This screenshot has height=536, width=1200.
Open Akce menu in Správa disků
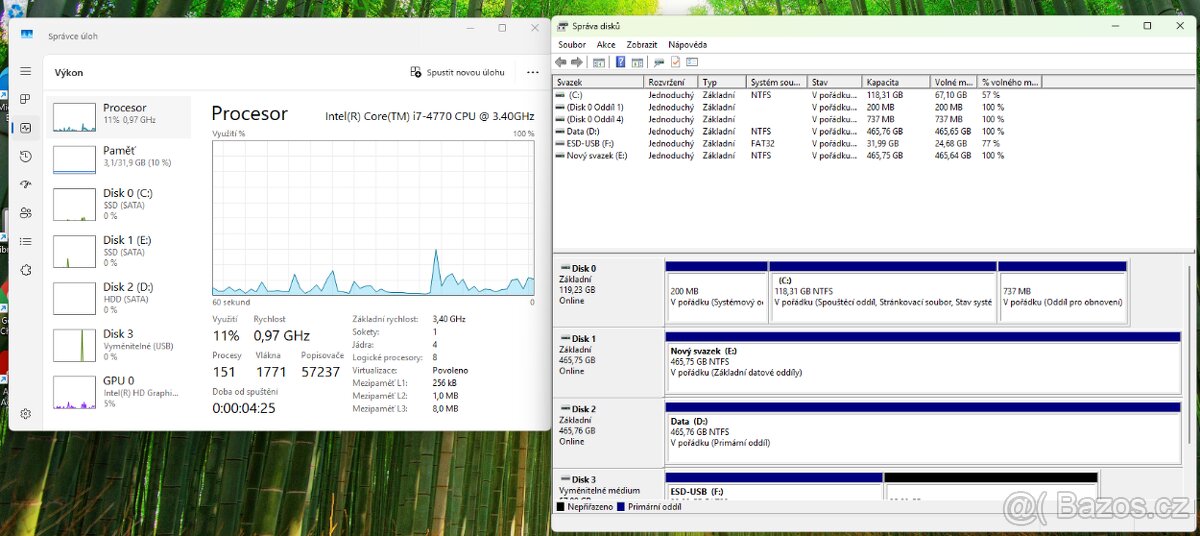tap(606, 44)
